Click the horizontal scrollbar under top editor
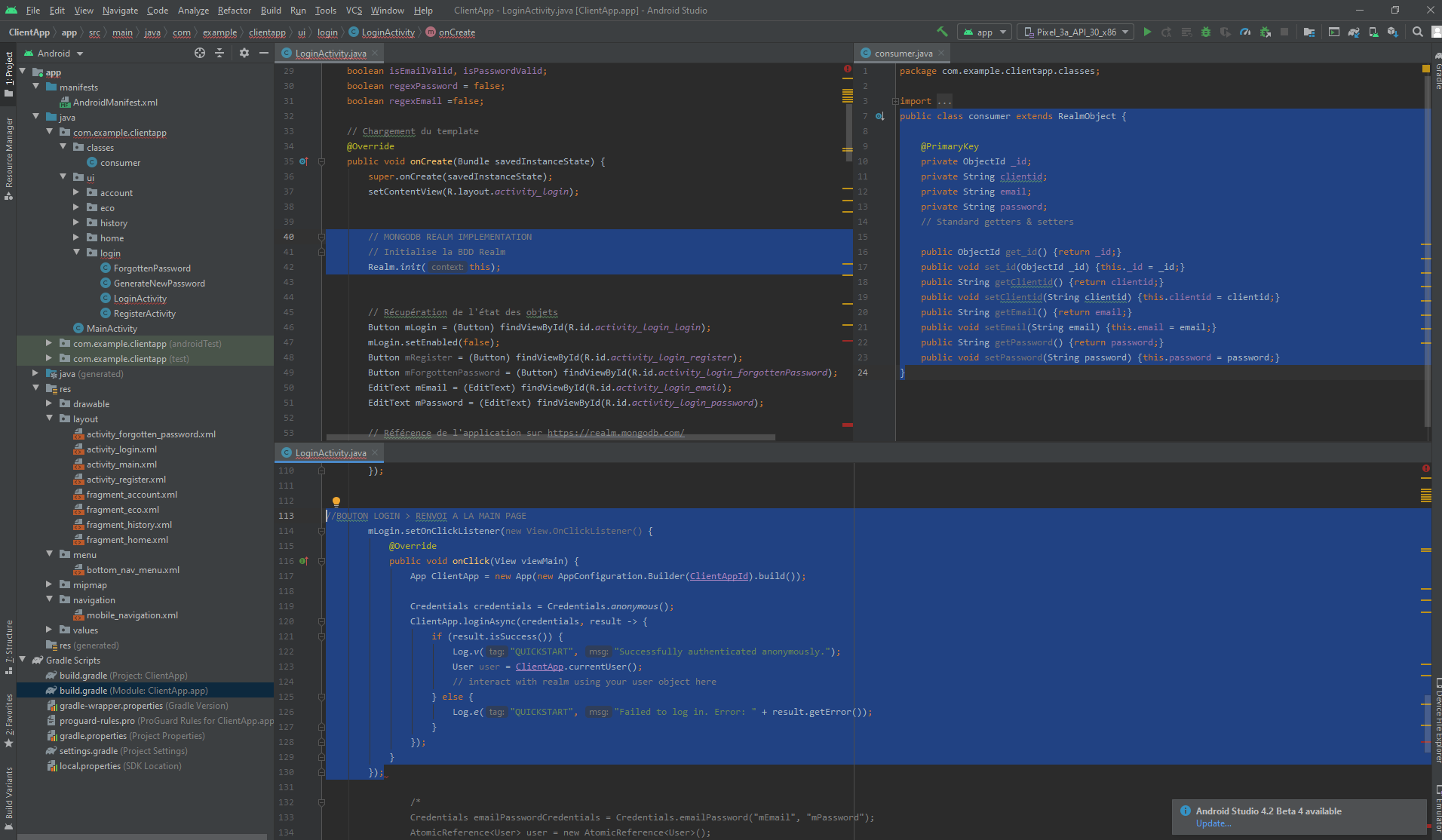1442x840 pixels. pyautogui.click(x=551, y=437)
